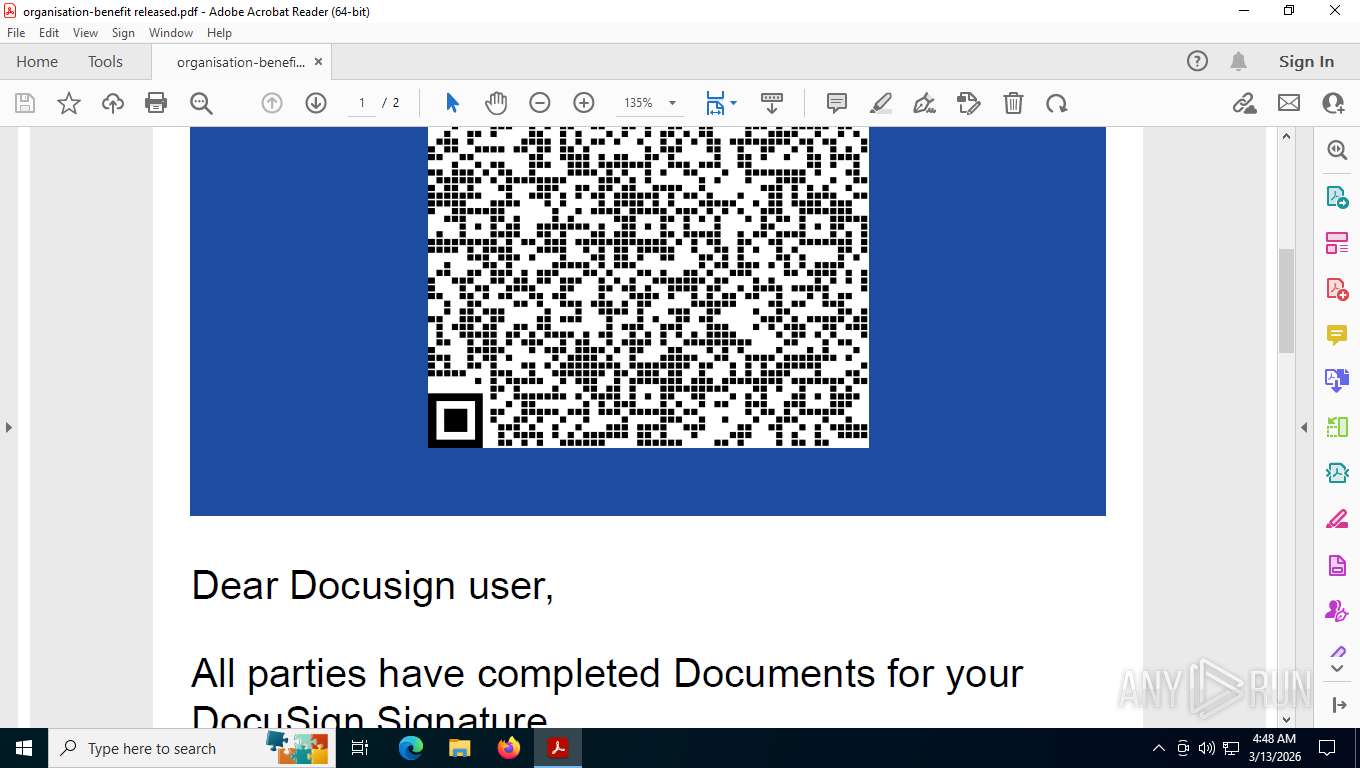Open the Fill & Sign edit tool
This screenshot has width=1360, height=768.
[x=968, y=103]
